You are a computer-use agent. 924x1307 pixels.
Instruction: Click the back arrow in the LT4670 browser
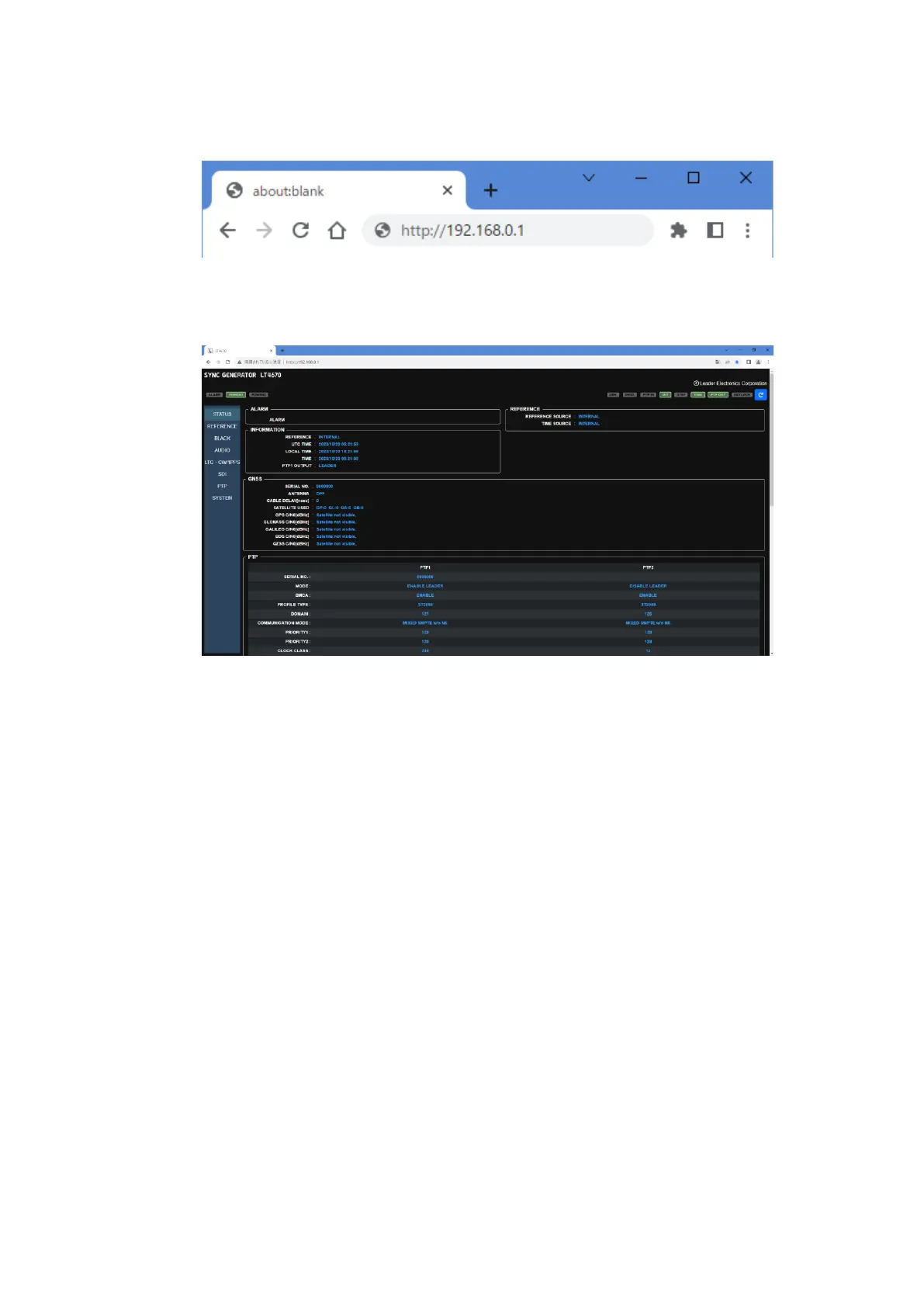[x=208, y=362]
